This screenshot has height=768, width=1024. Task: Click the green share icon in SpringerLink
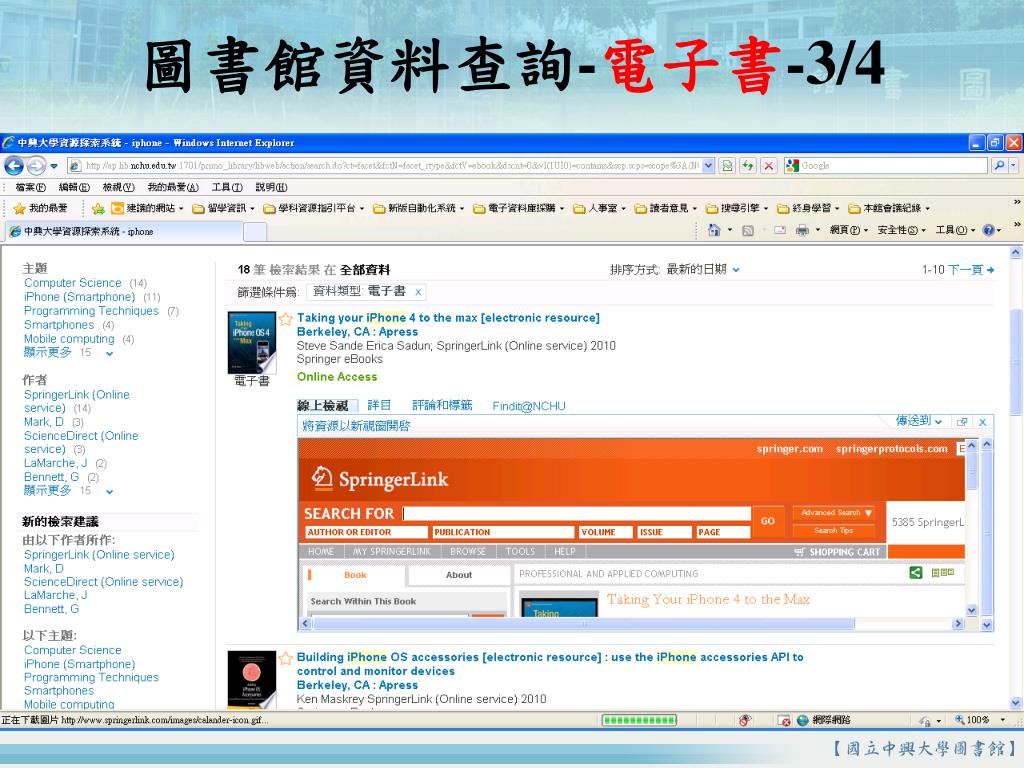point(916,573)
